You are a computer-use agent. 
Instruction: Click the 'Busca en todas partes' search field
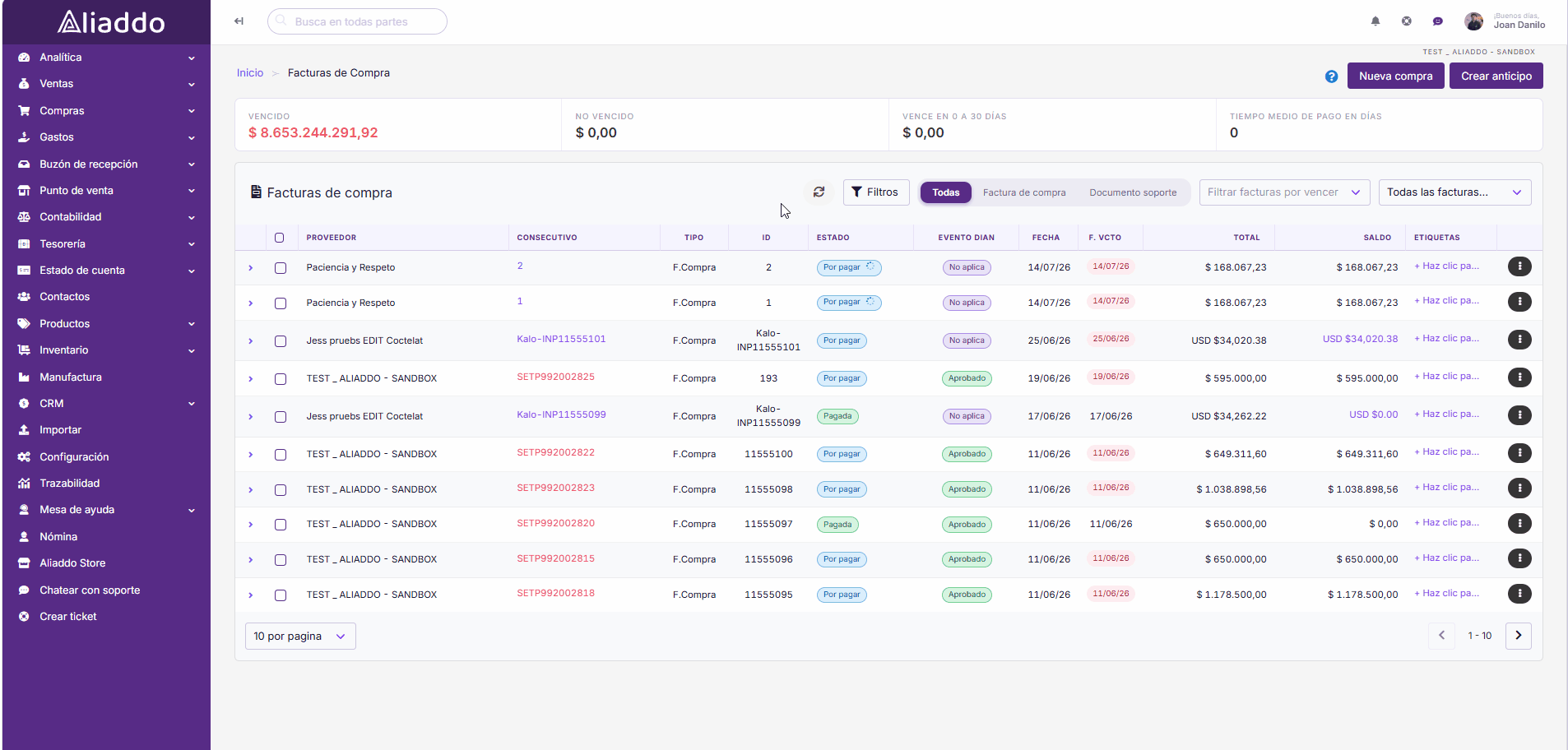[x=357, y=21]
